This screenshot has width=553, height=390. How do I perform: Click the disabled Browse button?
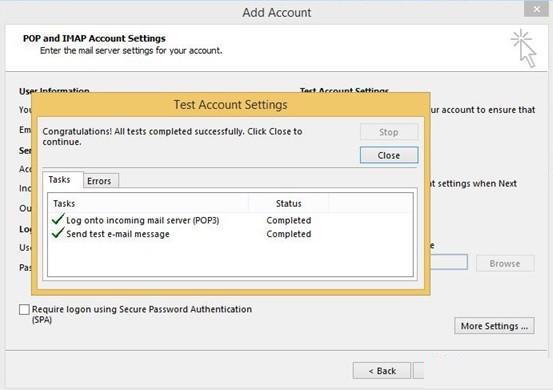pos(505,263)
